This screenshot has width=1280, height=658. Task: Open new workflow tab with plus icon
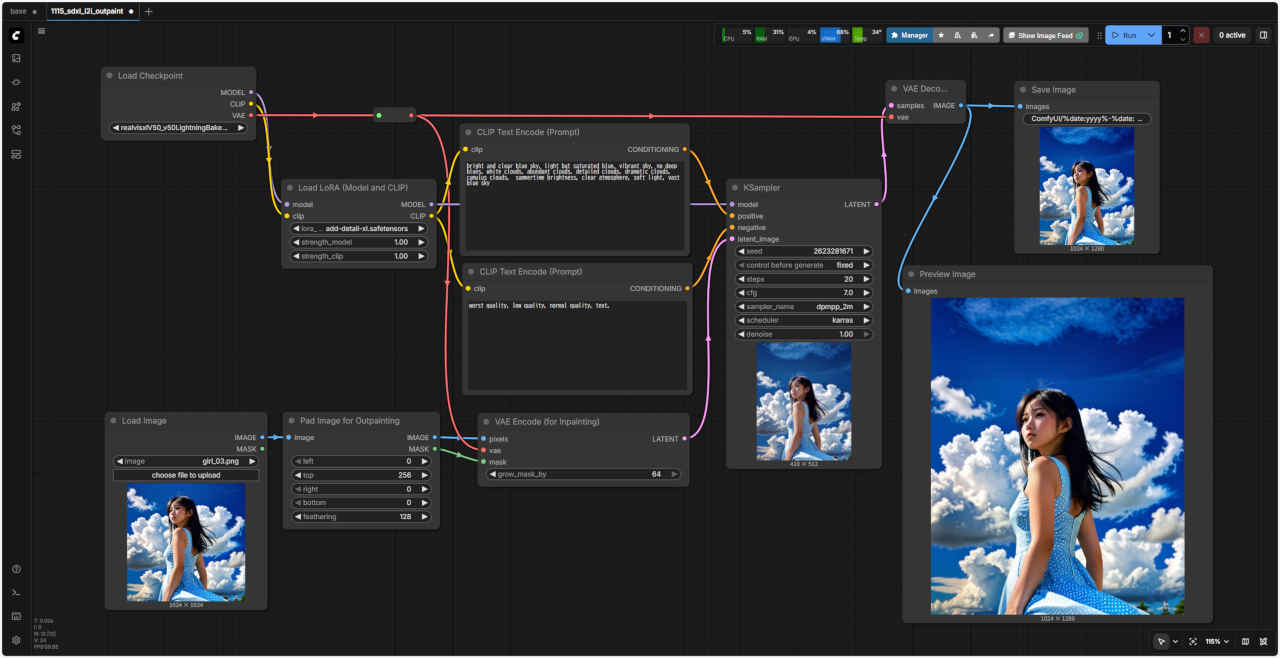pyautogui.click(x=149, y=11)
